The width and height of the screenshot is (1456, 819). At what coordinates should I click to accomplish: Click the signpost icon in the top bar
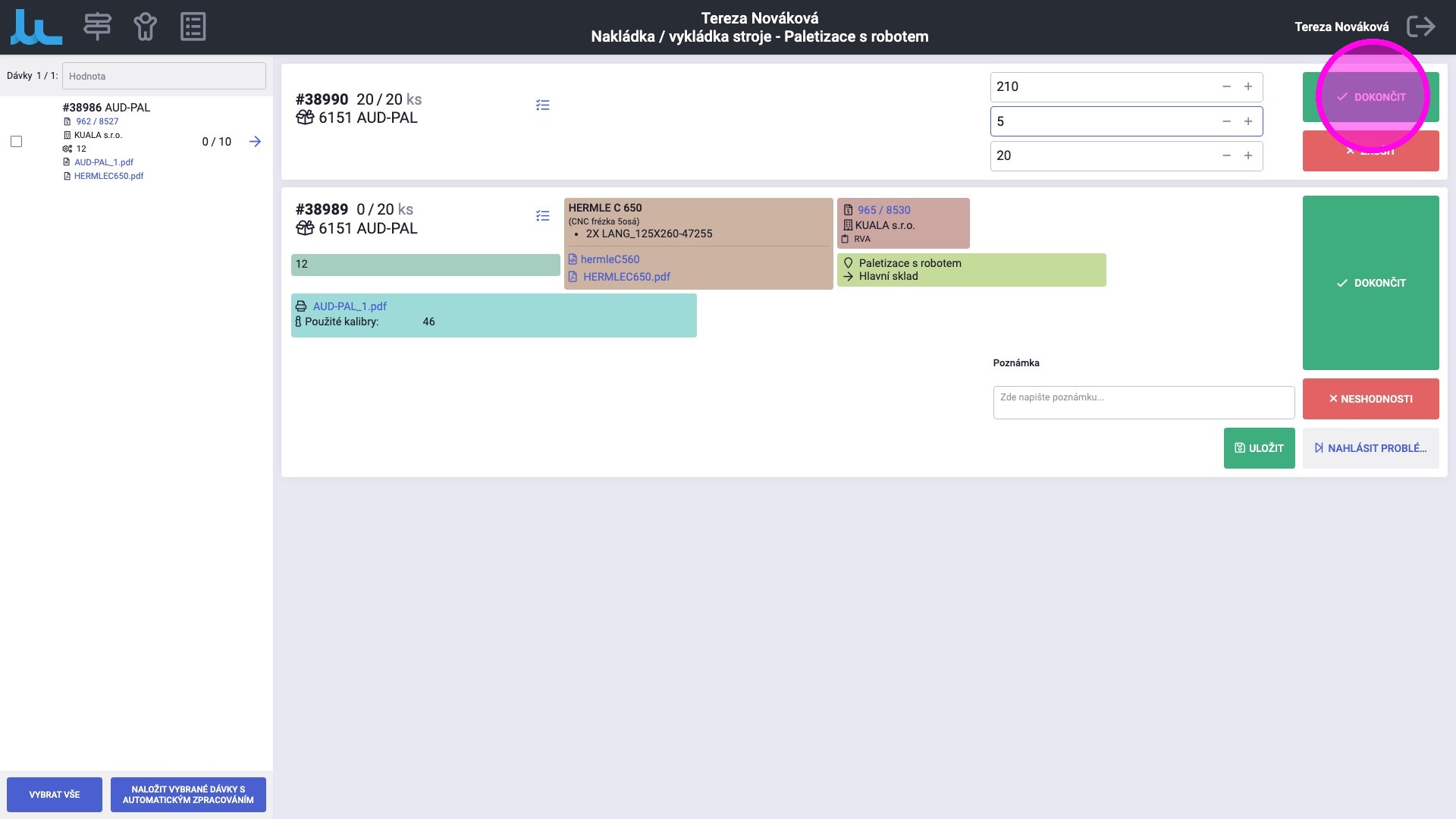tap(97, 27)
